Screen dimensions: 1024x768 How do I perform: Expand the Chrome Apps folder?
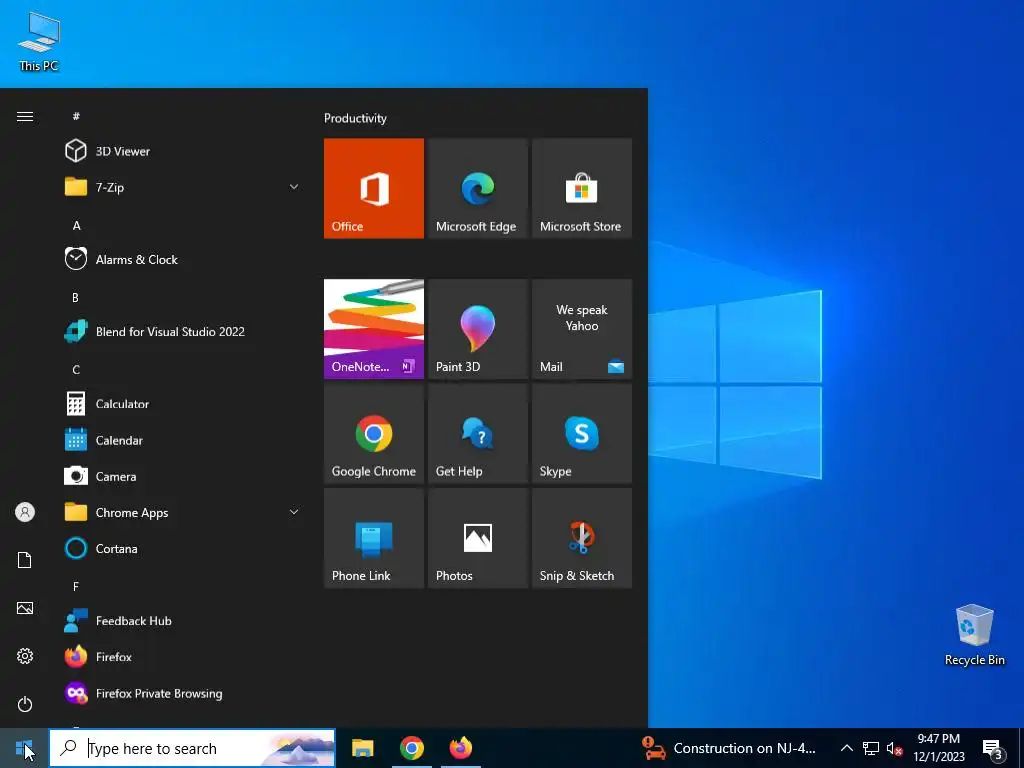pyautogui.click(x=183, y=512)
